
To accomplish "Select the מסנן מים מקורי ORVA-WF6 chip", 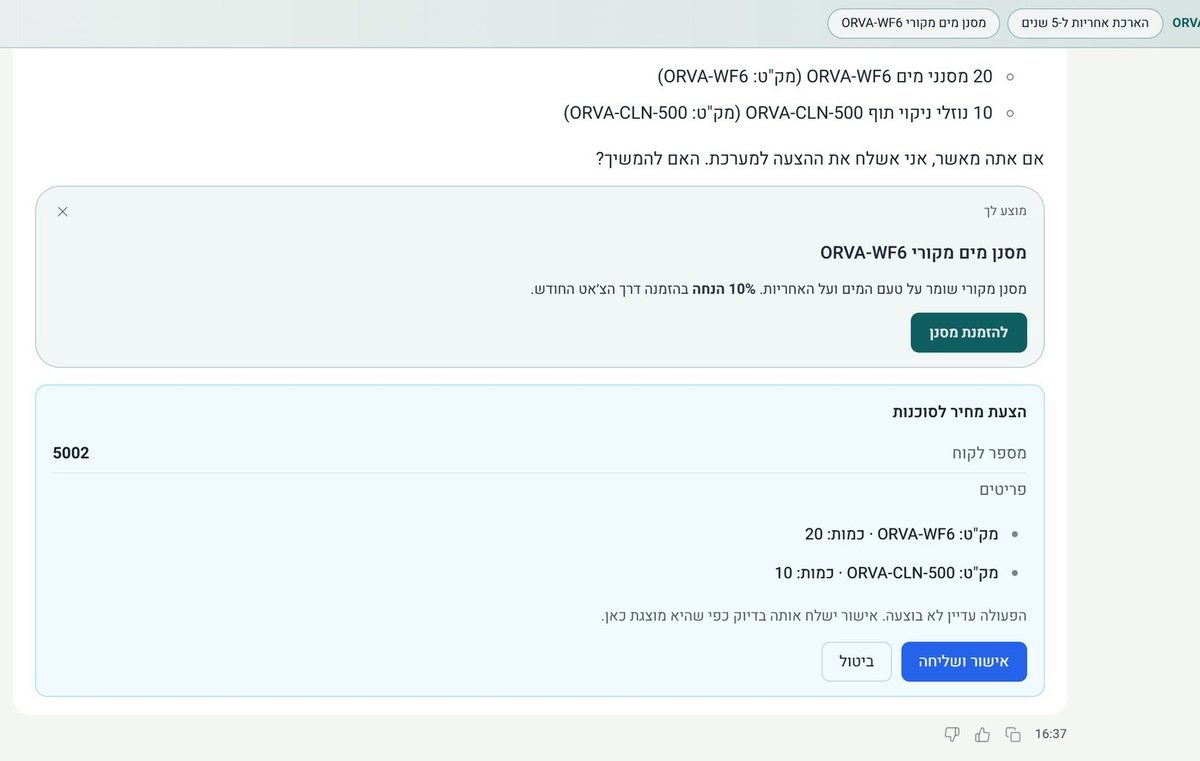I will coord(914,23).
